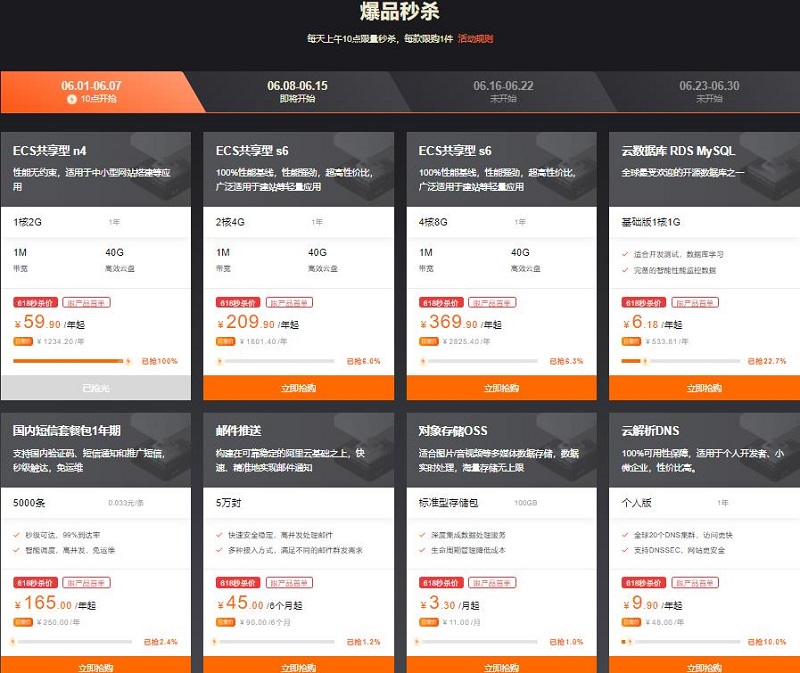
Task: Click the clock icon beside 10点开始
Action: point(71,99)
